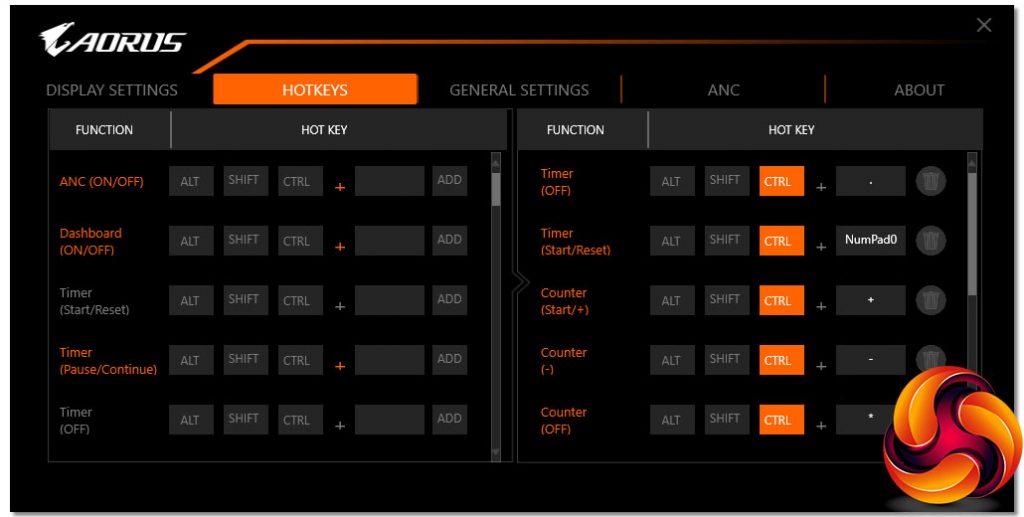Click the Timer (Pause/Continue) key field
The width and height of the screenshot is (1024, 517).
389,360
